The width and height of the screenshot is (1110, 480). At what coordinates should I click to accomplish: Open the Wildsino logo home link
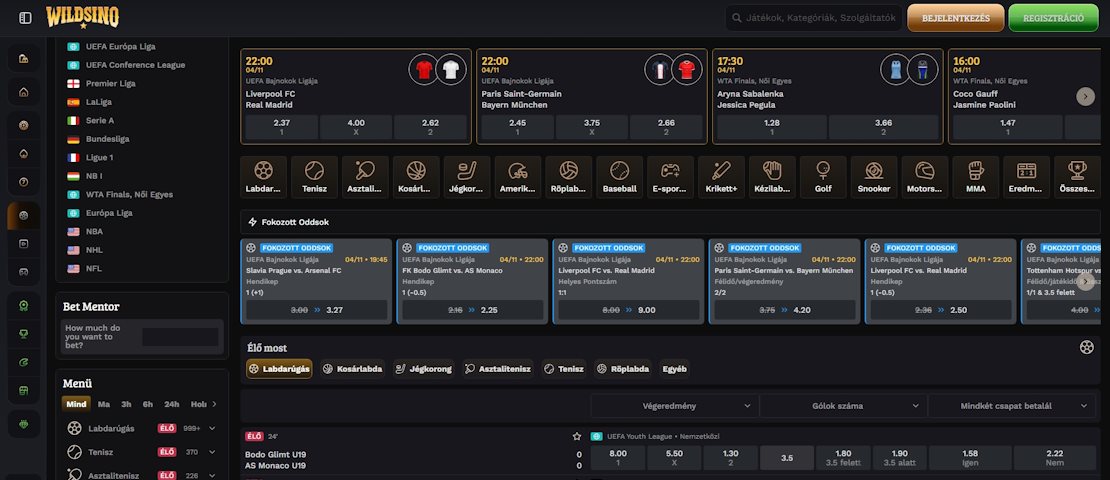[83, 18]
